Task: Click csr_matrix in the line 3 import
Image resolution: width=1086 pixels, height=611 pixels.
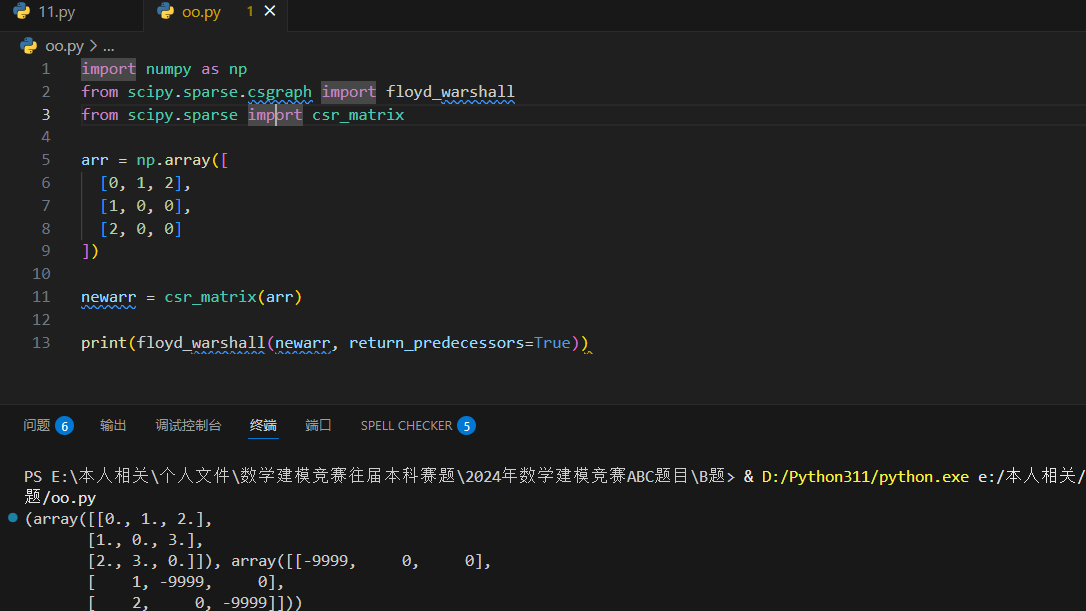Action: [358, 115]
